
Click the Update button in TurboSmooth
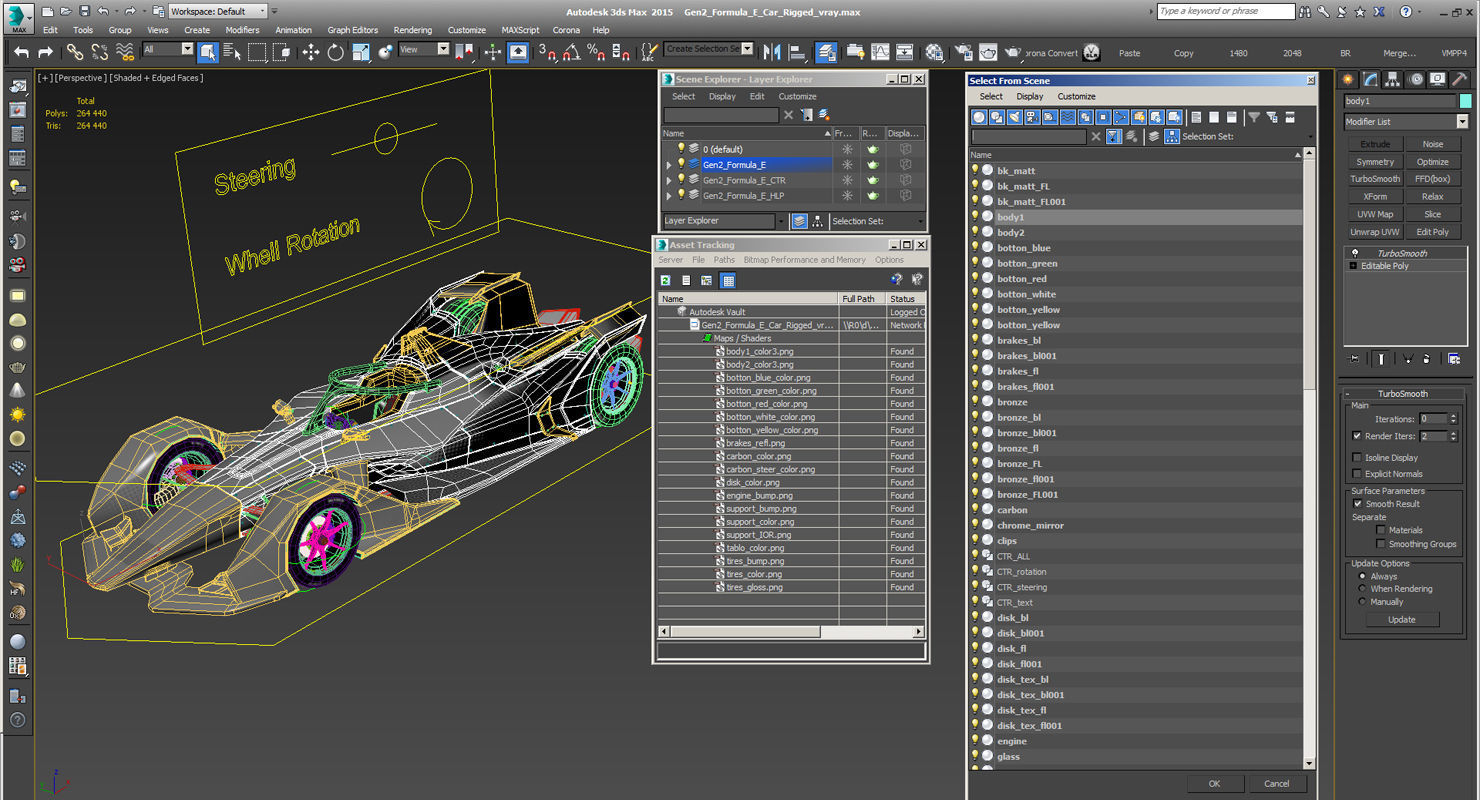[x=1402, y=620]
